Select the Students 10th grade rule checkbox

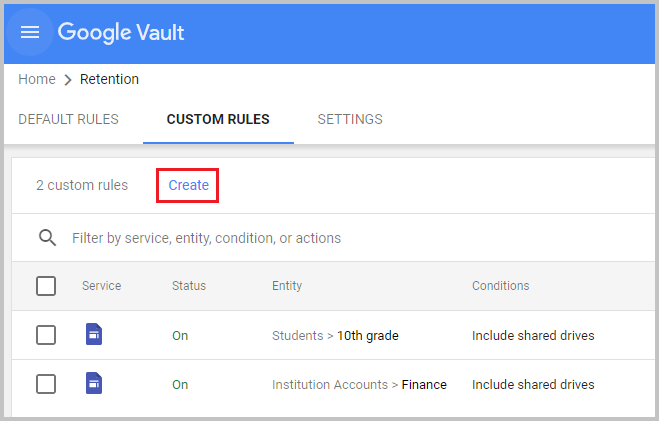point(46,335)
